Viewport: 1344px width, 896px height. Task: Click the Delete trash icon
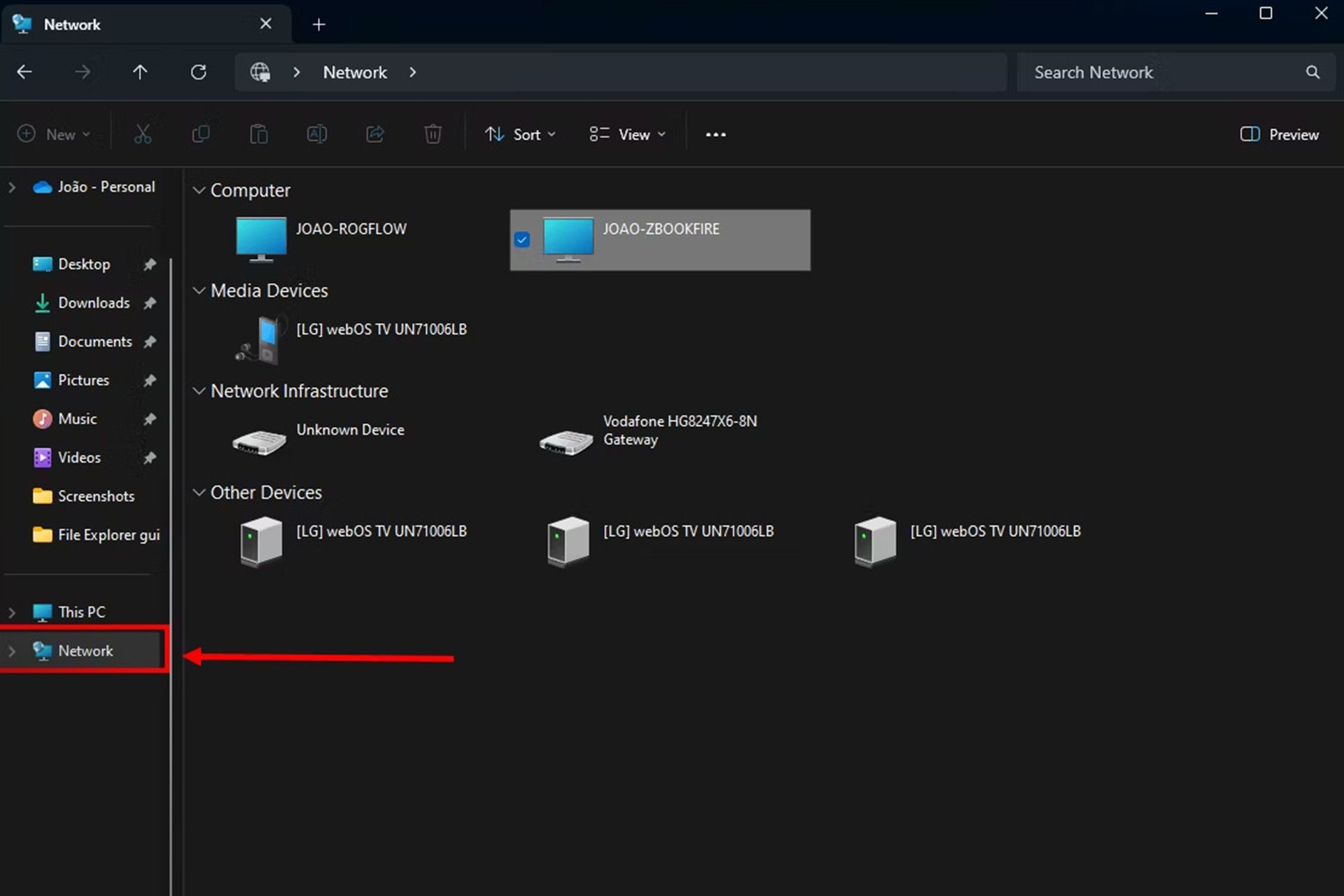pyautogui.click(x=433, y=134)
